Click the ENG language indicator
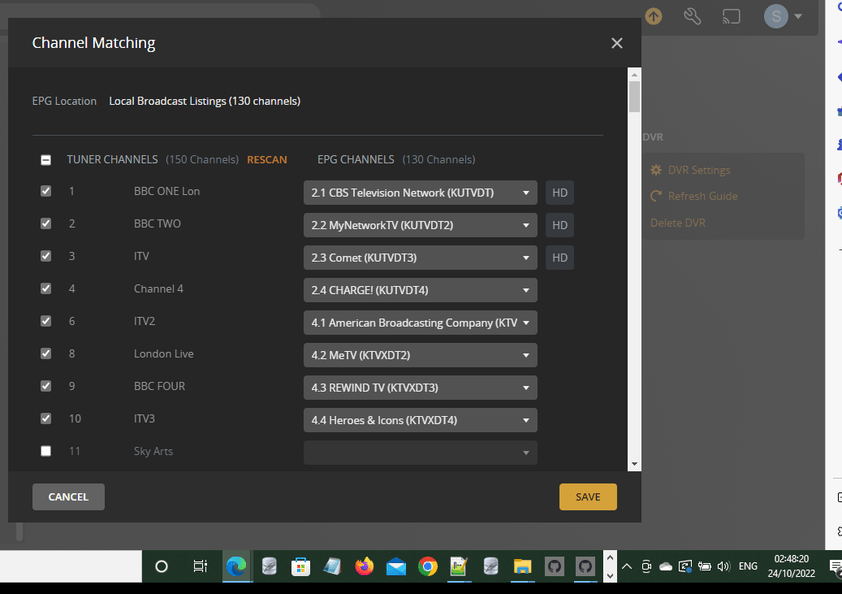Screen dimensions: 842x594 click(x=747, y=566)
